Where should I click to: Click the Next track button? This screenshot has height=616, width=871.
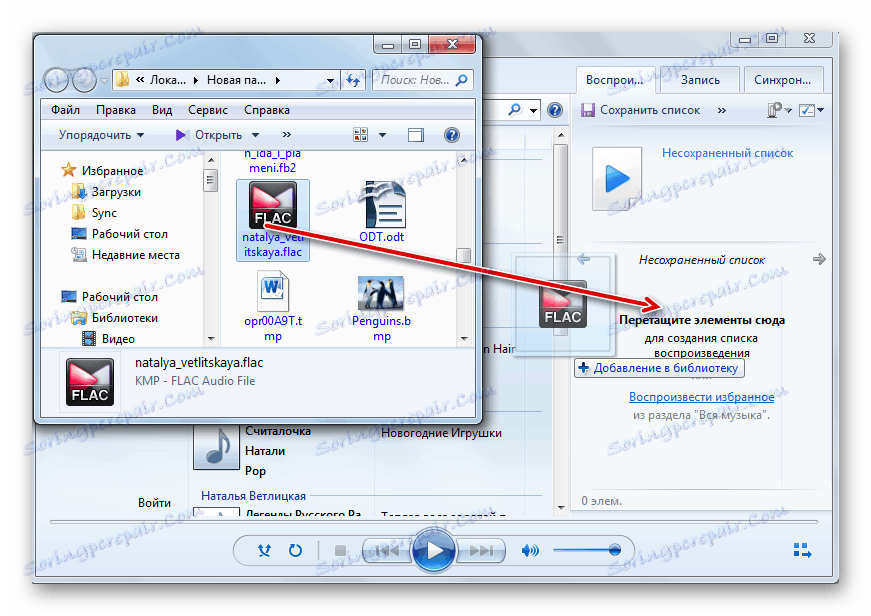pyautogui.click(x=481, y=550)
